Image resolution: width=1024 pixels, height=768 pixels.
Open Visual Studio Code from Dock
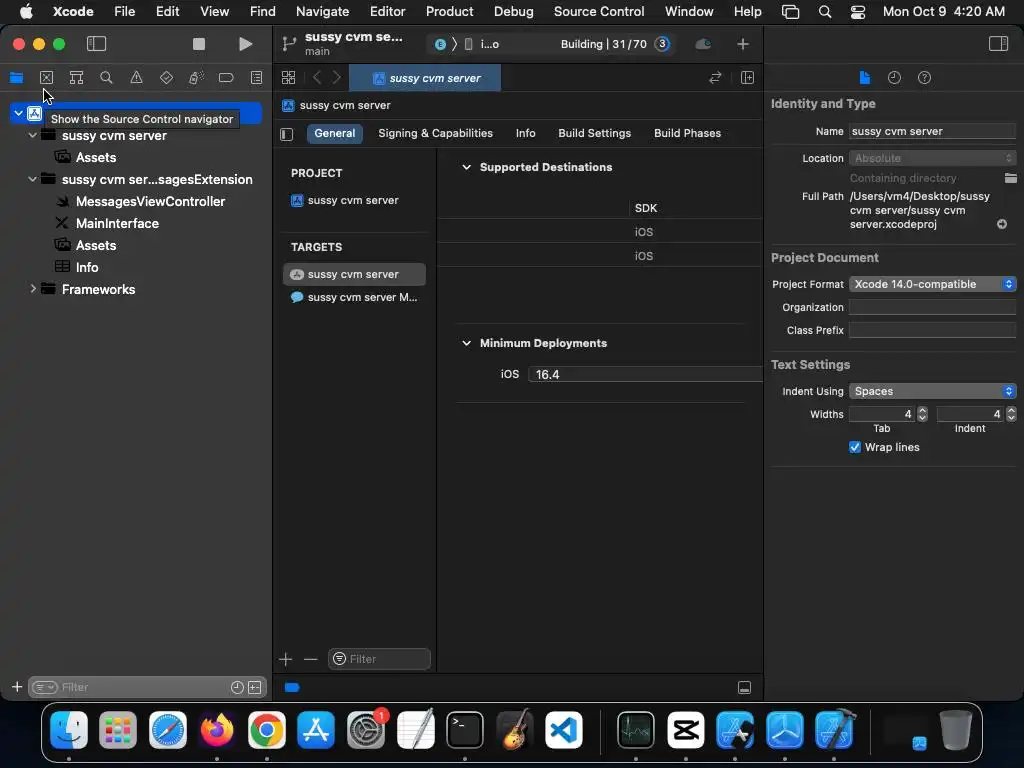click(x=564, y=730)
